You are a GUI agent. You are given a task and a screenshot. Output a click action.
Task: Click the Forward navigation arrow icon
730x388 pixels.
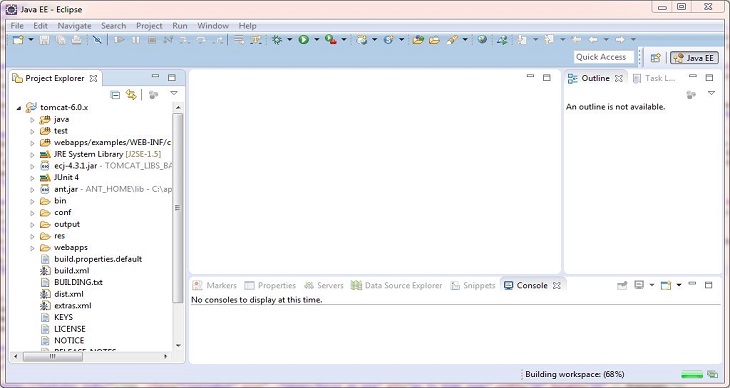(620, 40)
